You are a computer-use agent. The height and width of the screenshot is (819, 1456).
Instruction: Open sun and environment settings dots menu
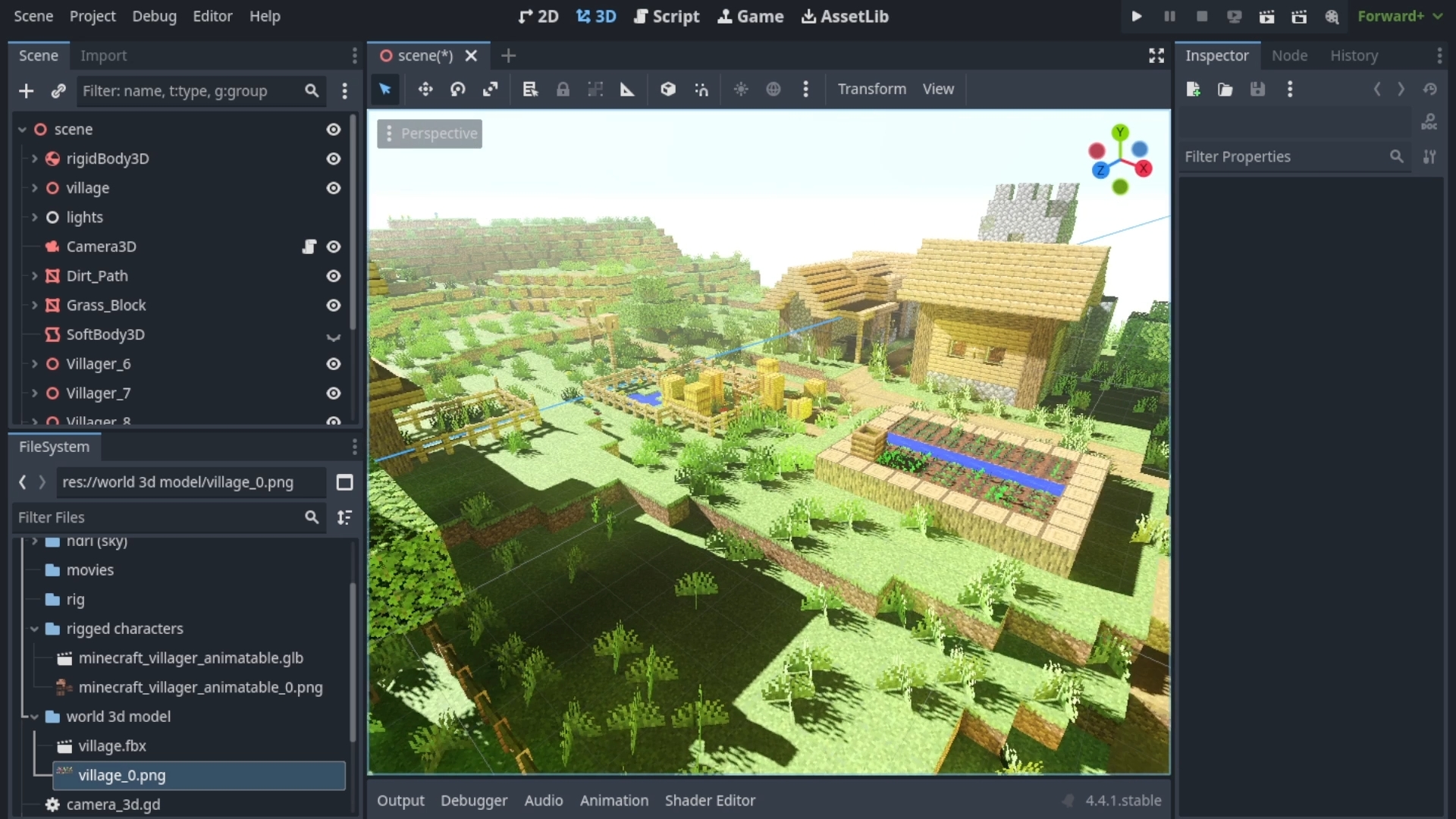tap(805, 89)
